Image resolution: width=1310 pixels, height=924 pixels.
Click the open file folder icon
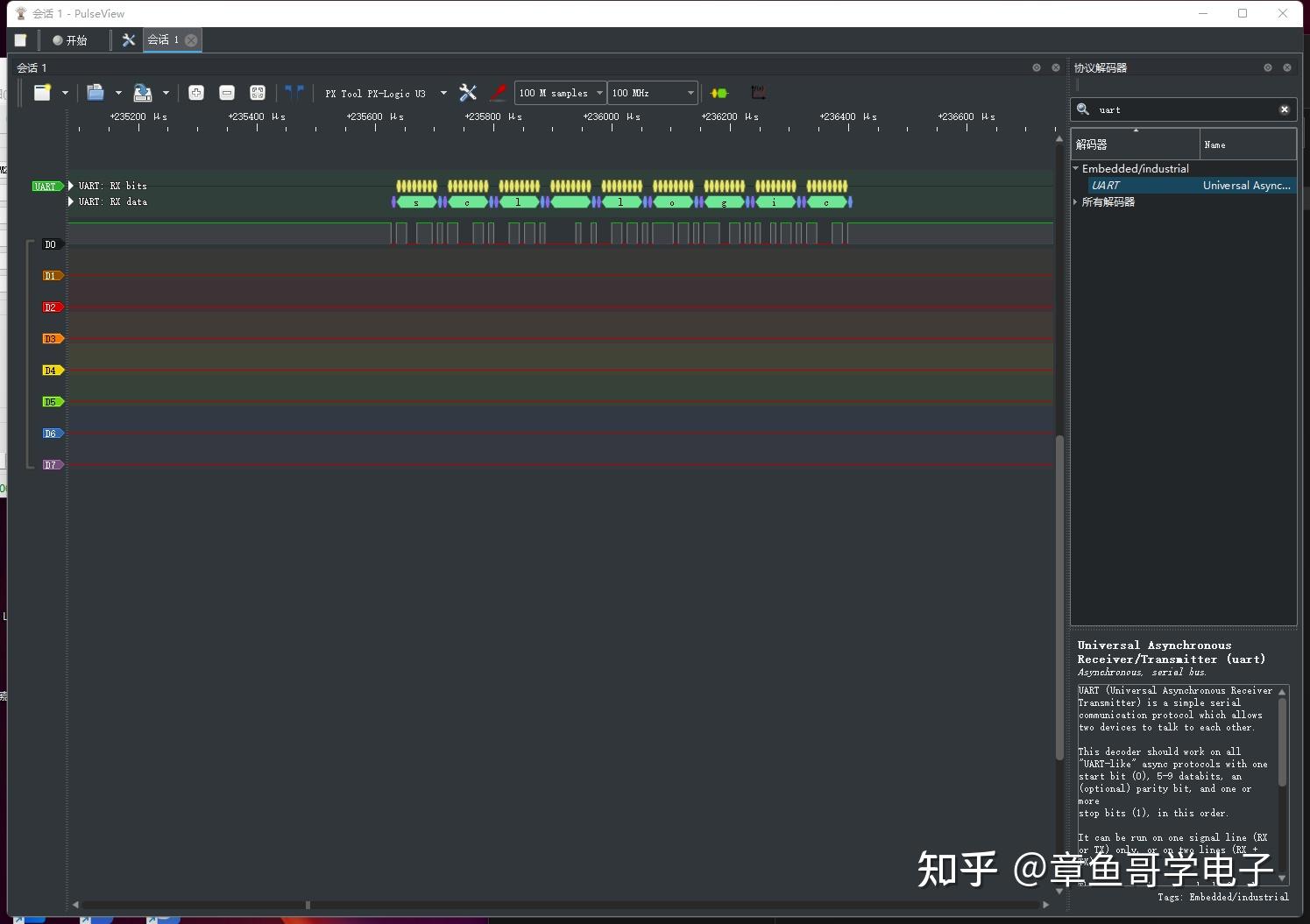tap(96, 93)
